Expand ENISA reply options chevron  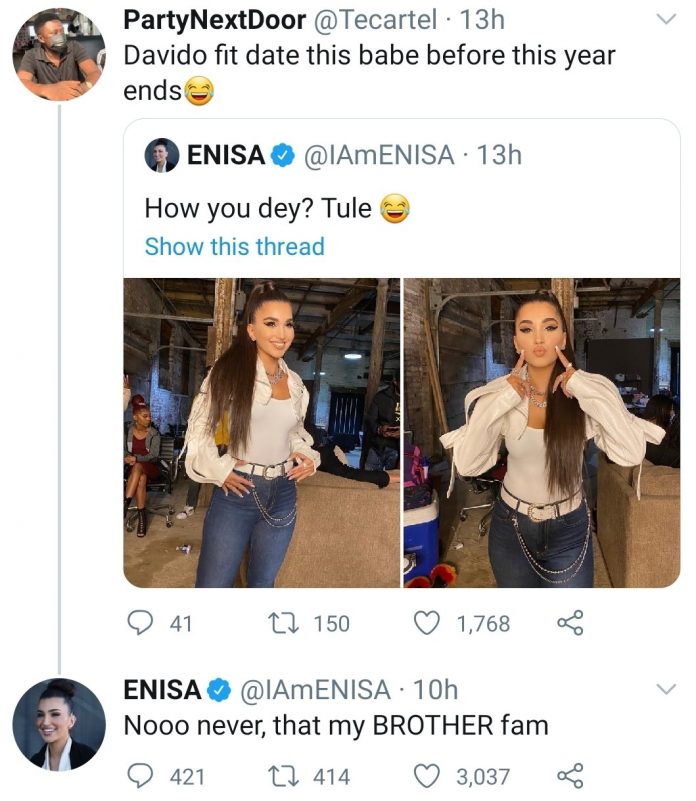(x=664, y=689)
